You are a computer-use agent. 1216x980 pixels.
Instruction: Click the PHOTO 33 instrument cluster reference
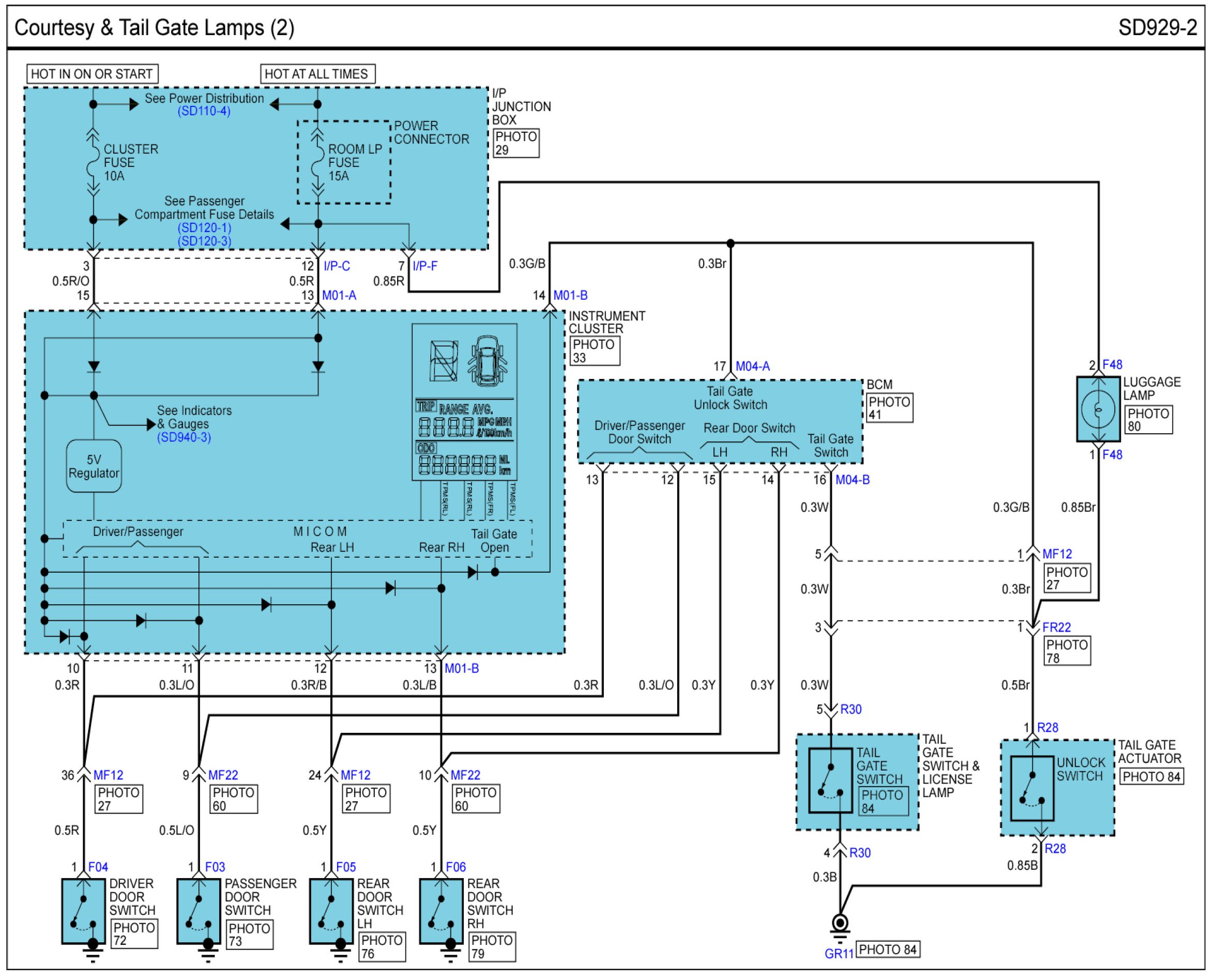[594, 351]
